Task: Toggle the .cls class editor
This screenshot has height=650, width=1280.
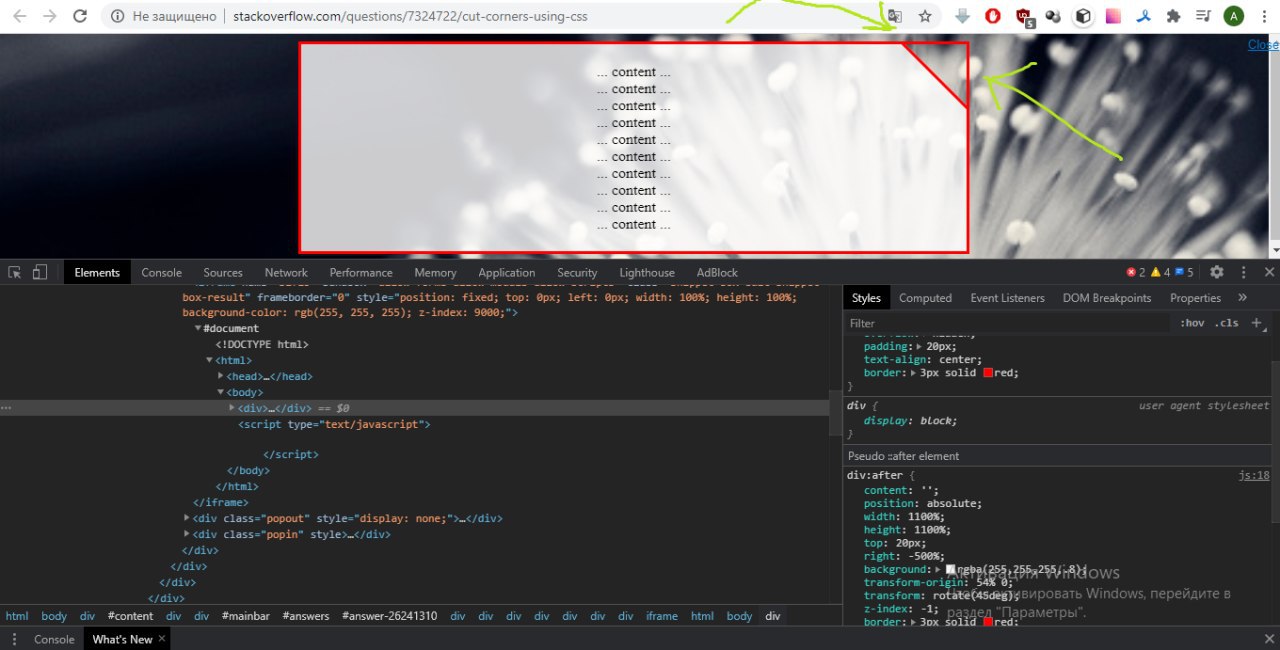Action: tap(1226, 323)
